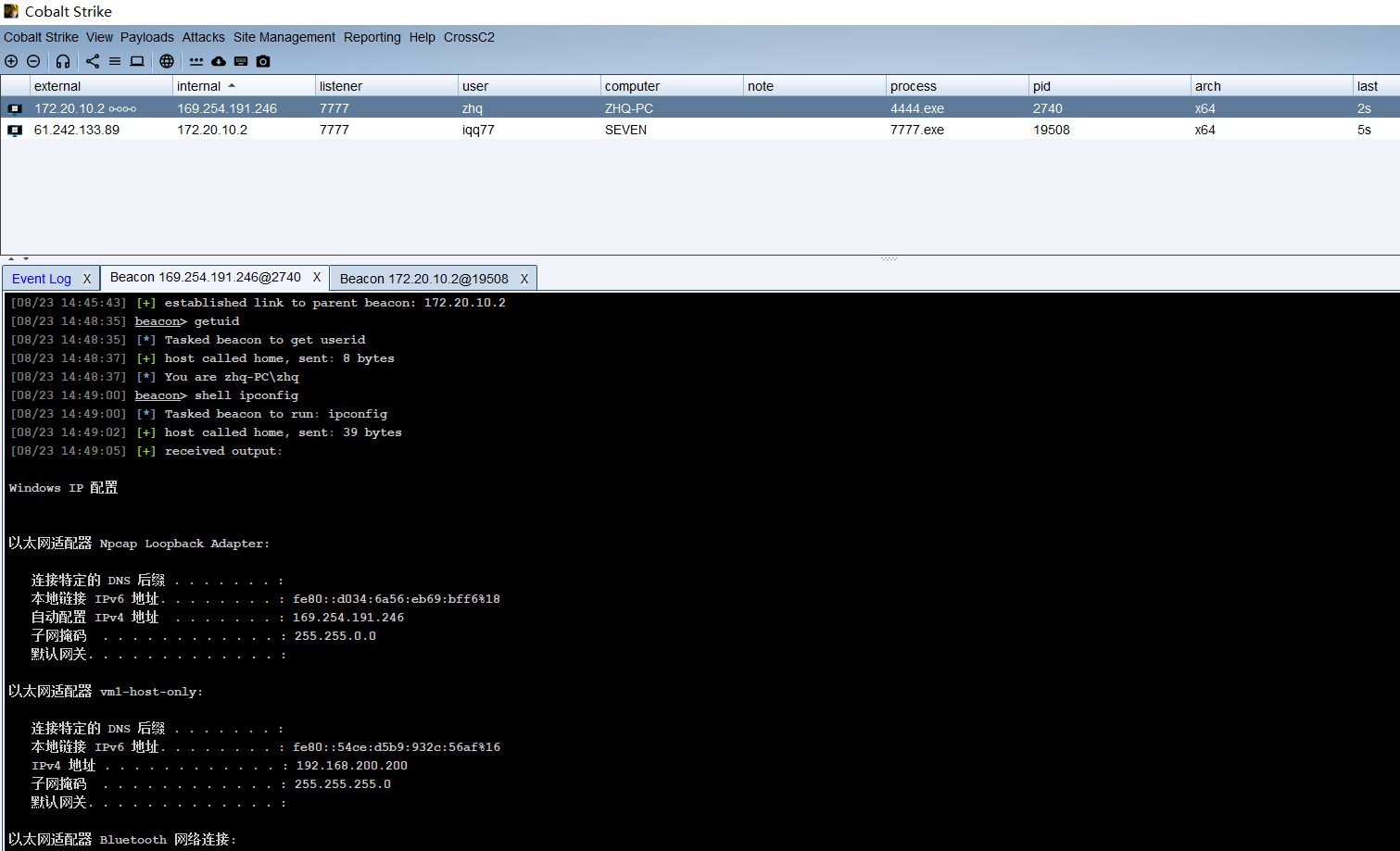Screen dimensions: 1400x851
Task: Sort sessions by note column
Action: click(814, 86)
